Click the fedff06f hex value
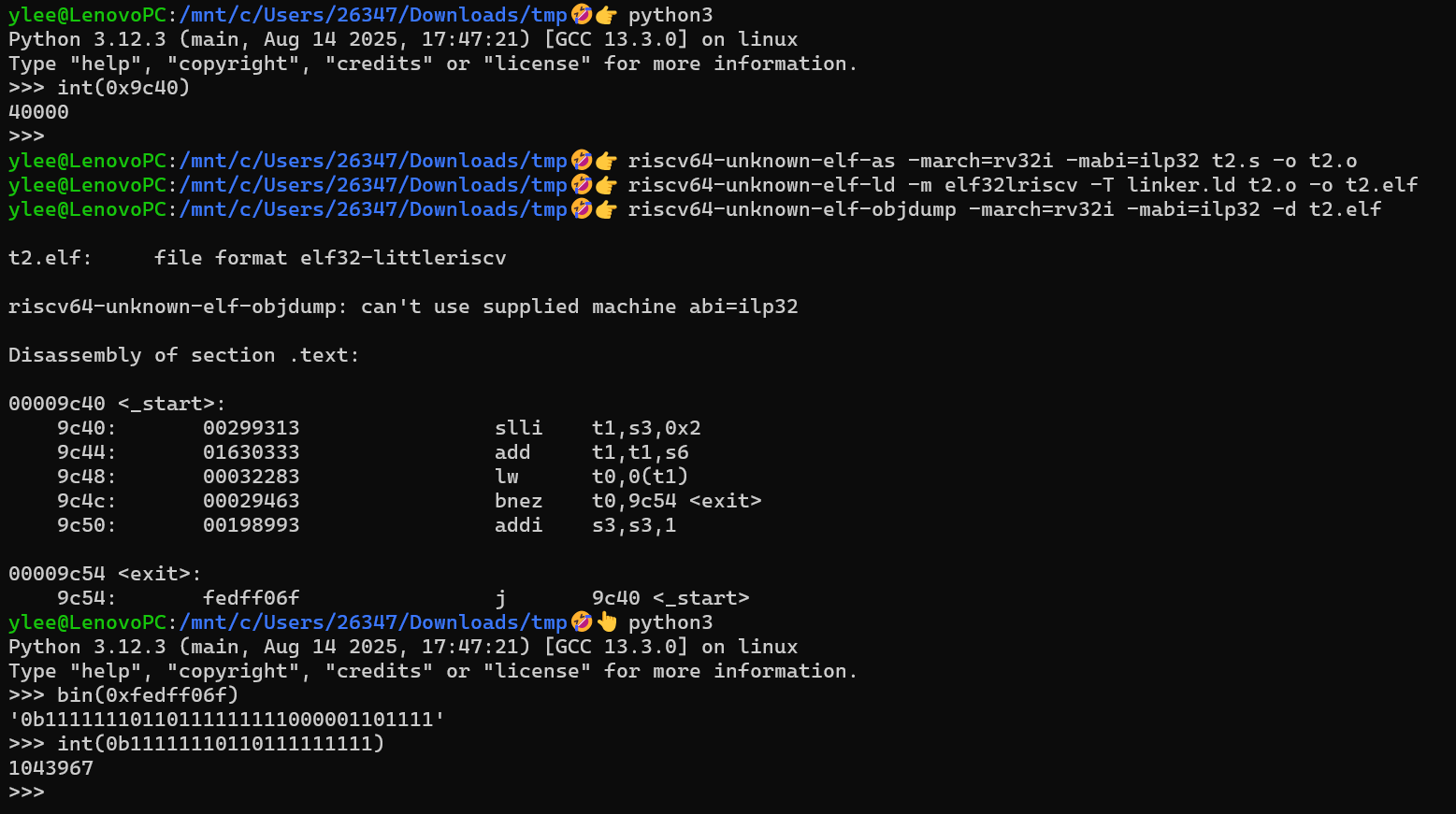This screenshot has height=814, width=1456. coord(251,598)
